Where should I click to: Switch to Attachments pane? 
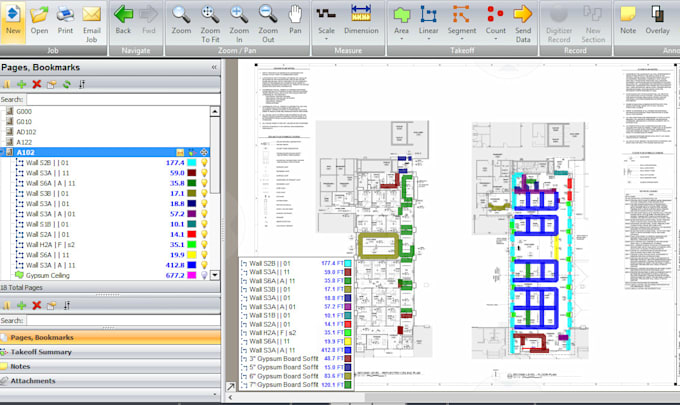pos(110,381)
